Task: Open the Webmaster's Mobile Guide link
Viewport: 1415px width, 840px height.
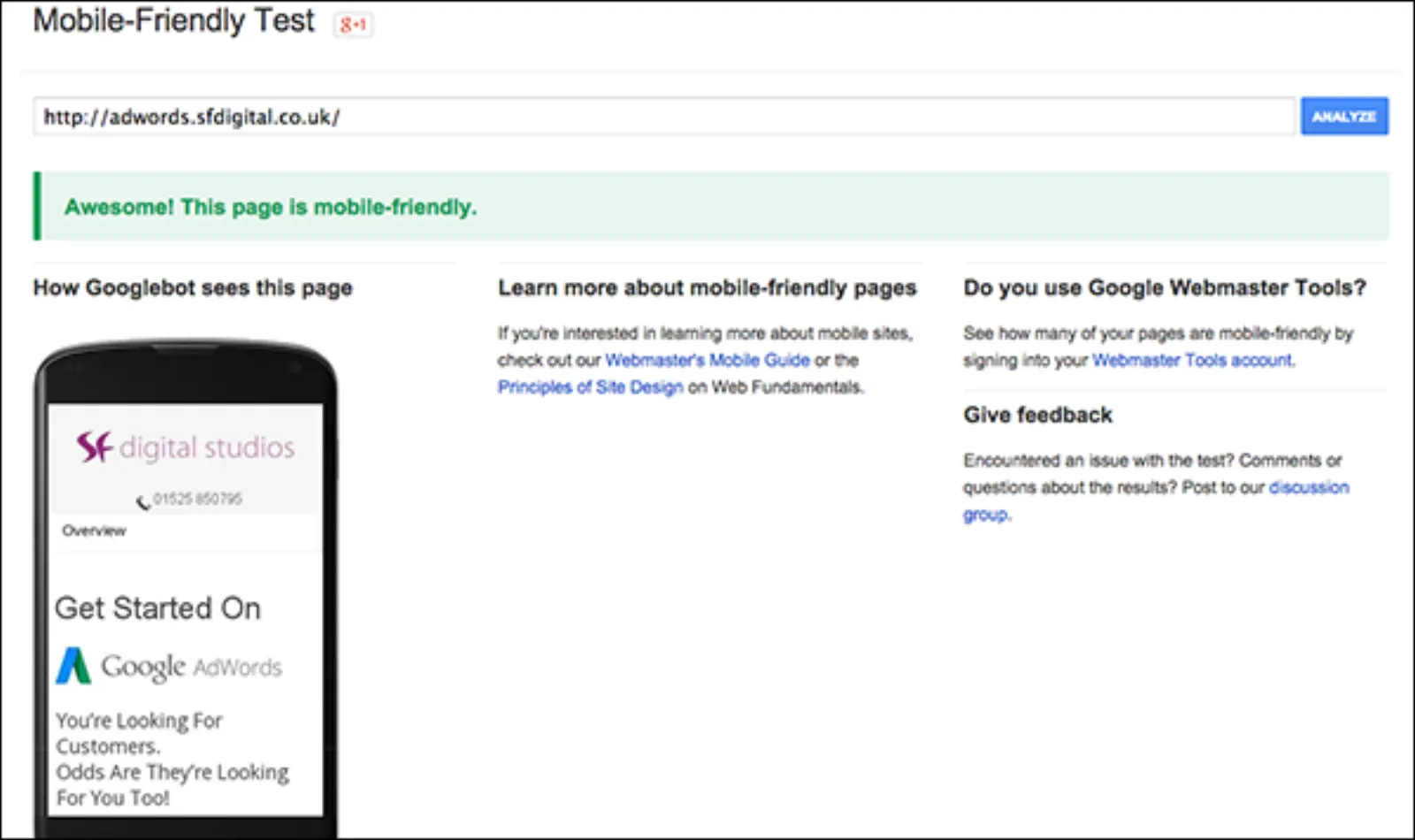Action: point(707,360)
